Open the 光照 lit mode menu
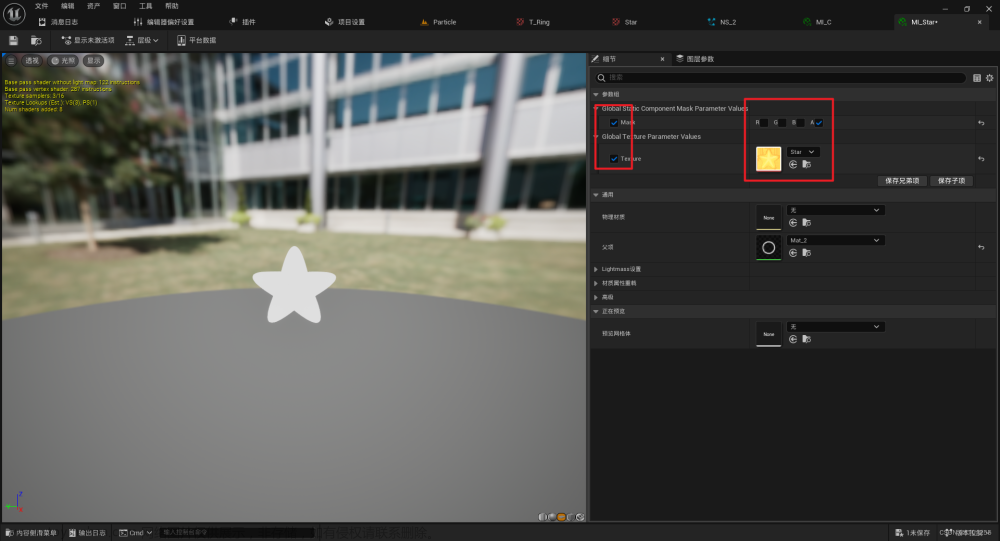Viewport: 1000px width, 541px height. (x=63, y=61)
